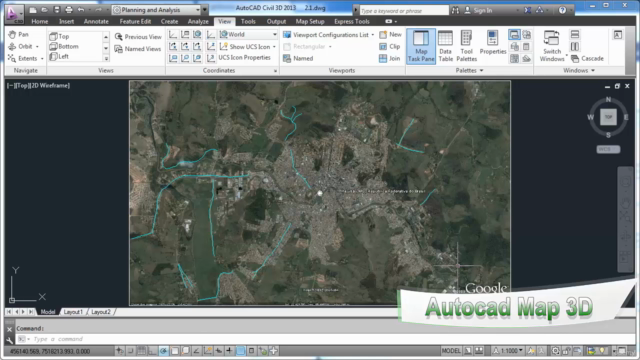Click the New file quick access icon
The image size is (640, 360).
pyautogui.click(x=33, y=10)
